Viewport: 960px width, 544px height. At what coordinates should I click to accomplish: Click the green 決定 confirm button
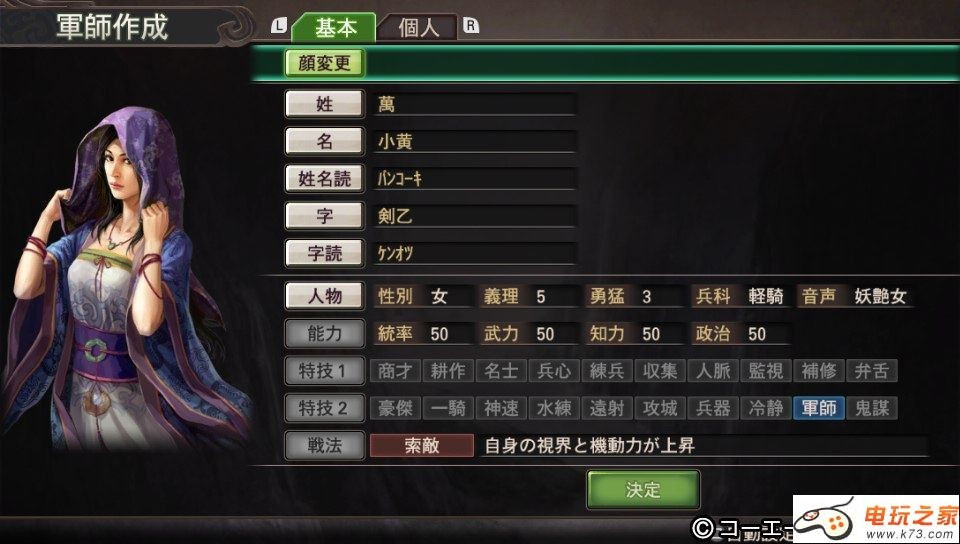pos(643,490)
